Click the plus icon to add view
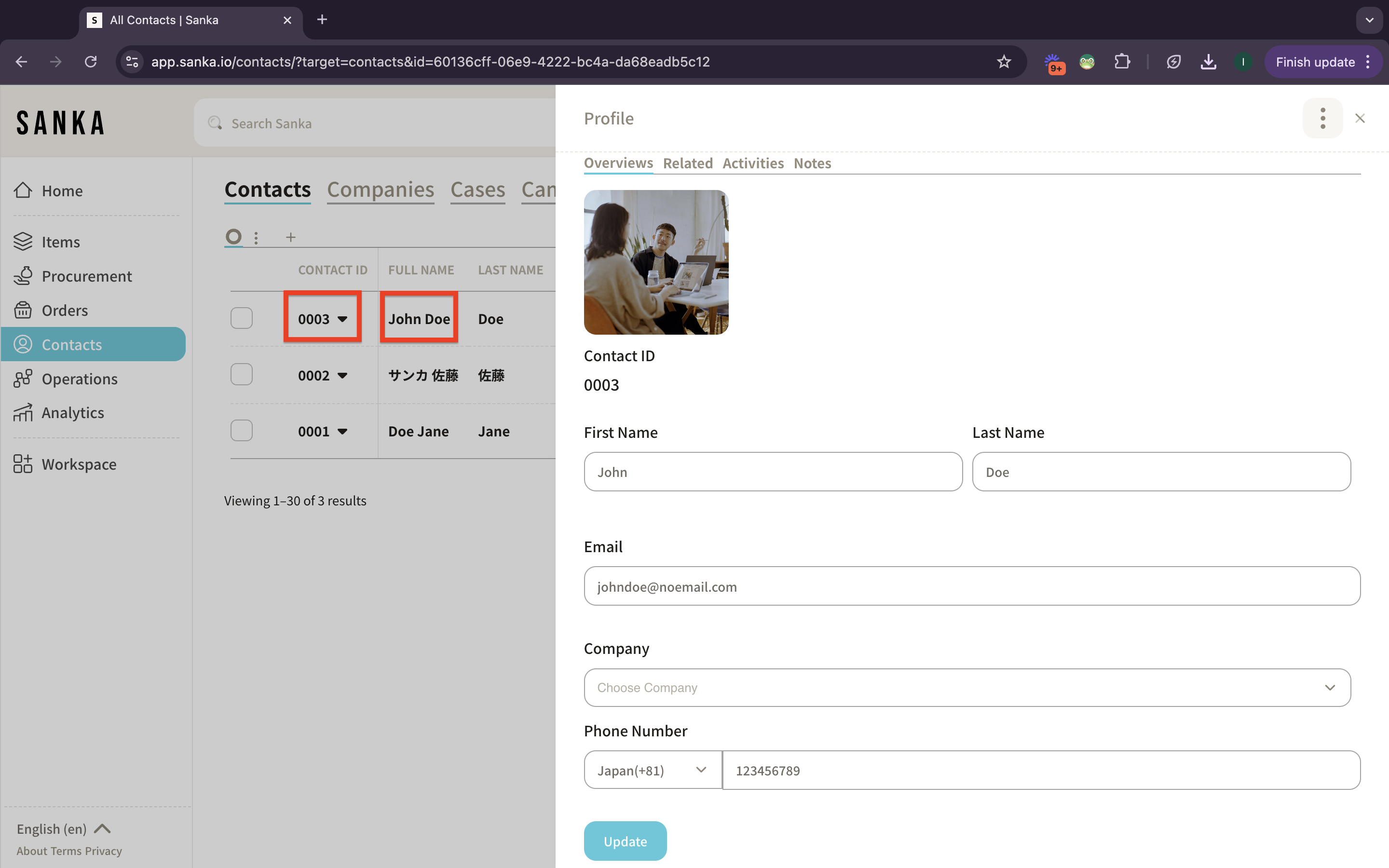The width and height of the screenshot is (1389, 868). coord(290,237)
